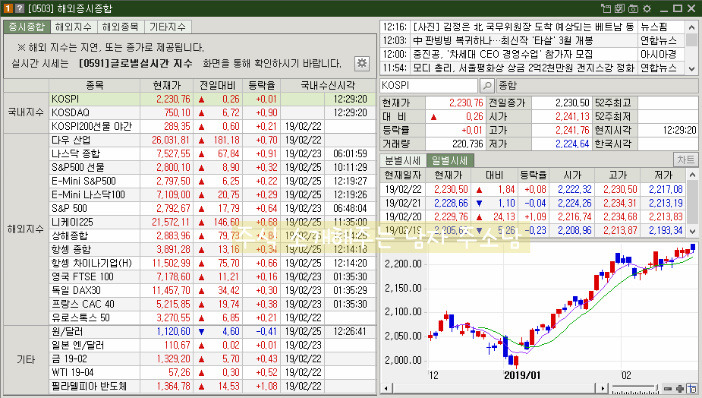Click the magnifier search icon beside KOSPI field

(x=487, y=85)
